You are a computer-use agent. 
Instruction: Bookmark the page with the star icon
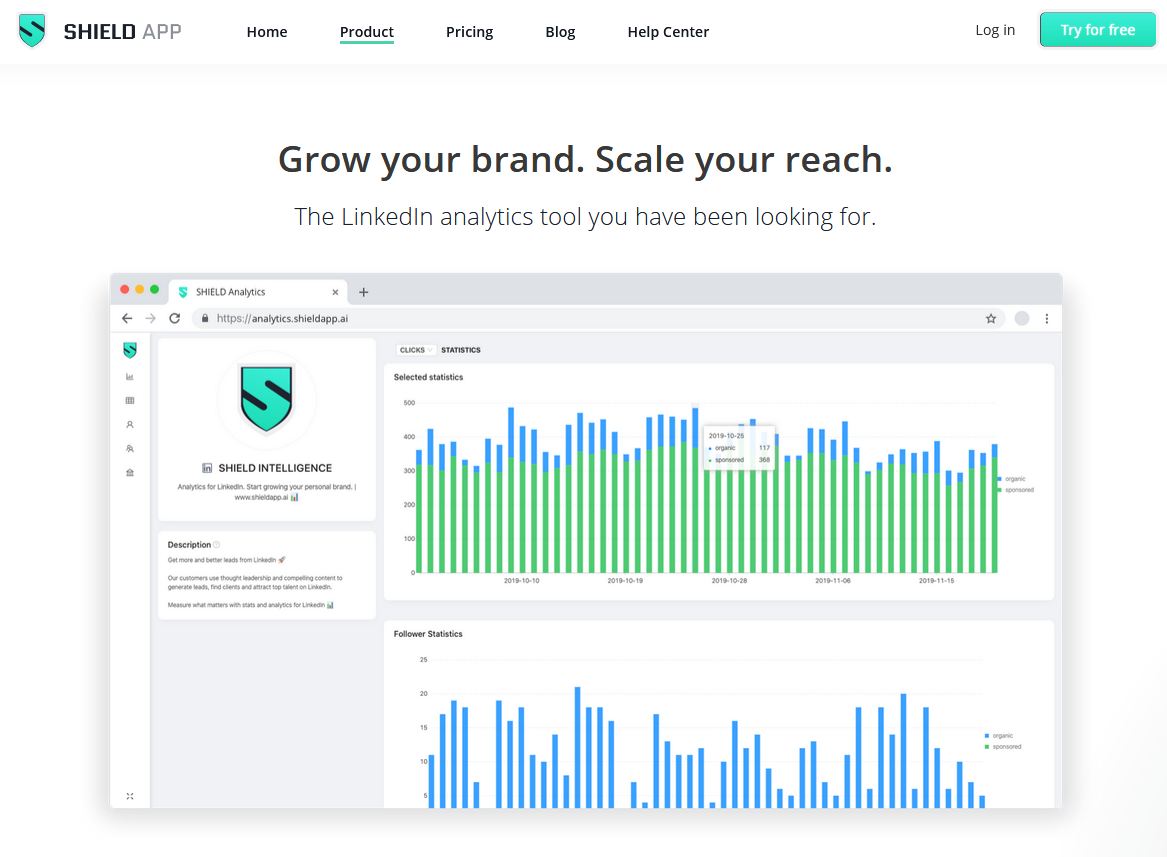(991, 319)
